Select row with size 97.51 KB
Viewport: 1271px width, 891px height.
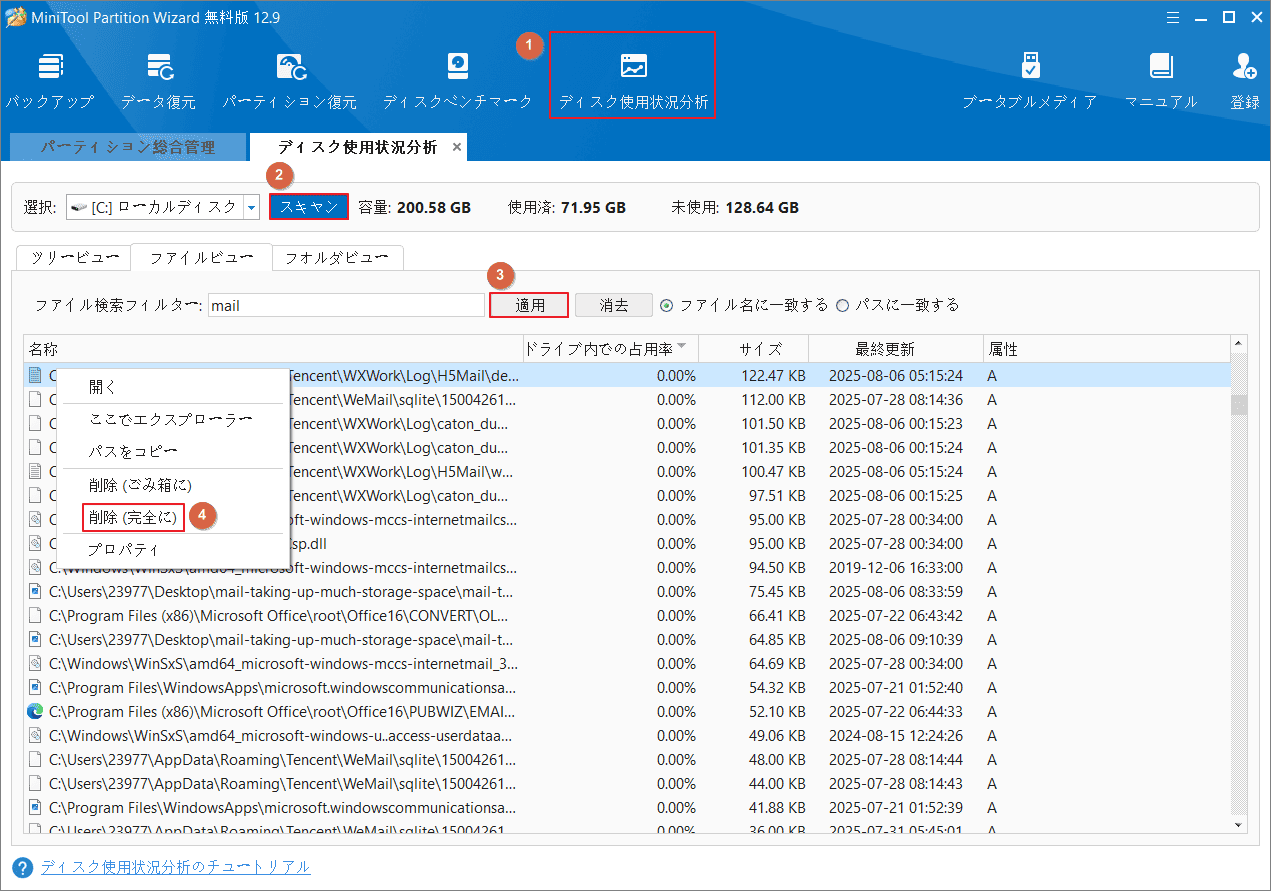[x=627, y=496]
